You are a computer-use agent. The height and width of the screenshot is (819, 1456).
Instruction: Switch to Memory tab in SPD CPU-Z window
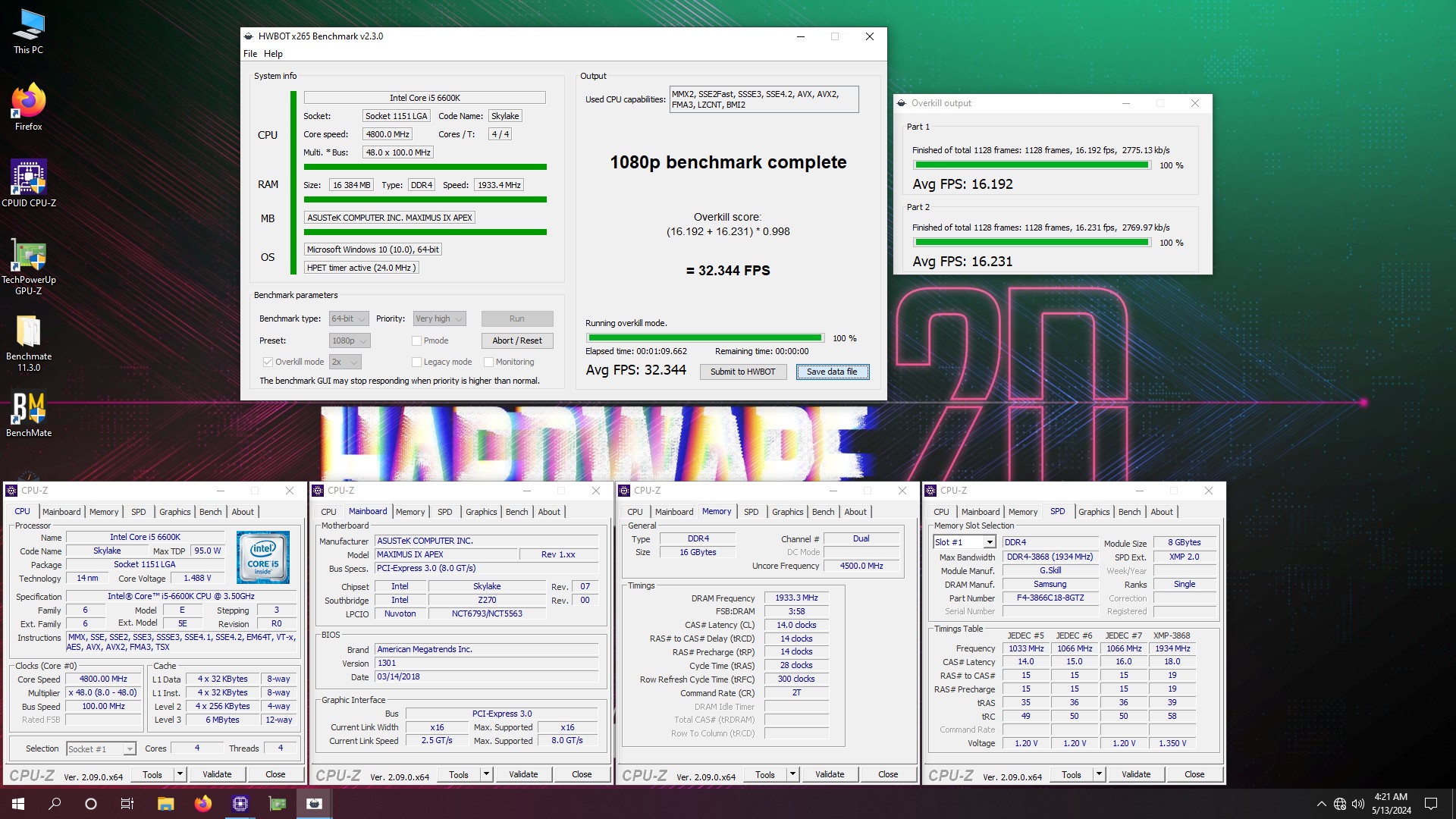point(1023,512)
